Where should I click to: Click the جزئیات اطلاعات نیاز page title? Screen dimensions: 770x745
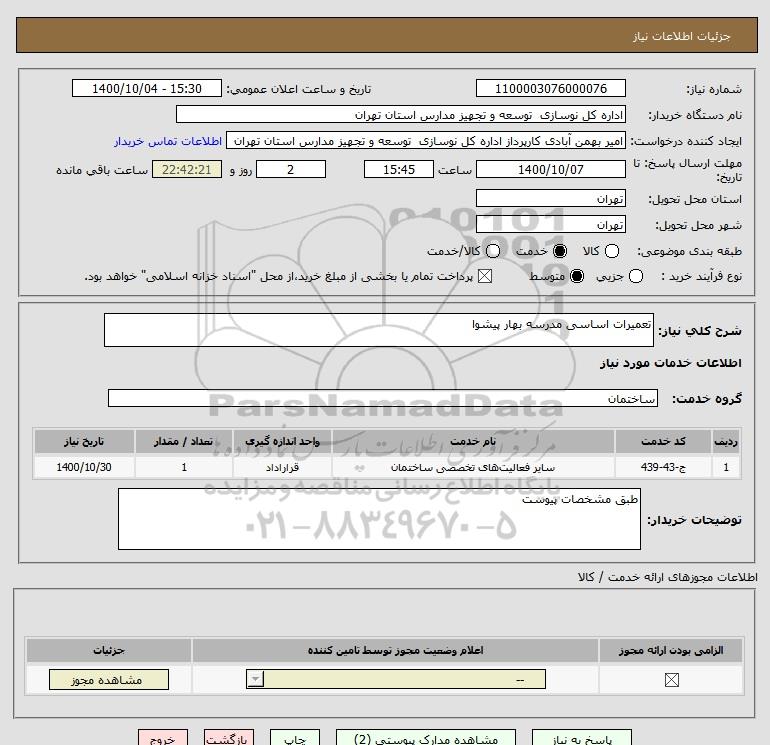pyautogui.click(x=682, y=36)
